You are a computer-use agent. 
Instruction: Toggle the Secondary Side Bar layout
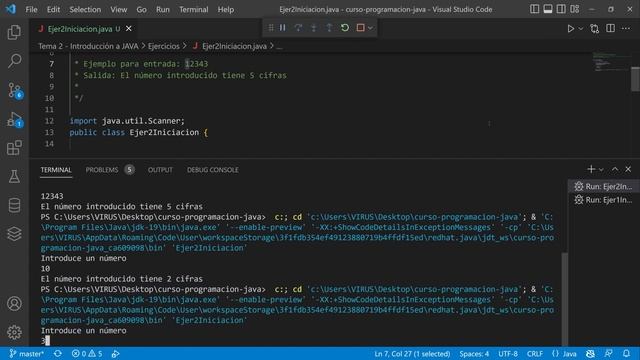[x=561, y=9]
